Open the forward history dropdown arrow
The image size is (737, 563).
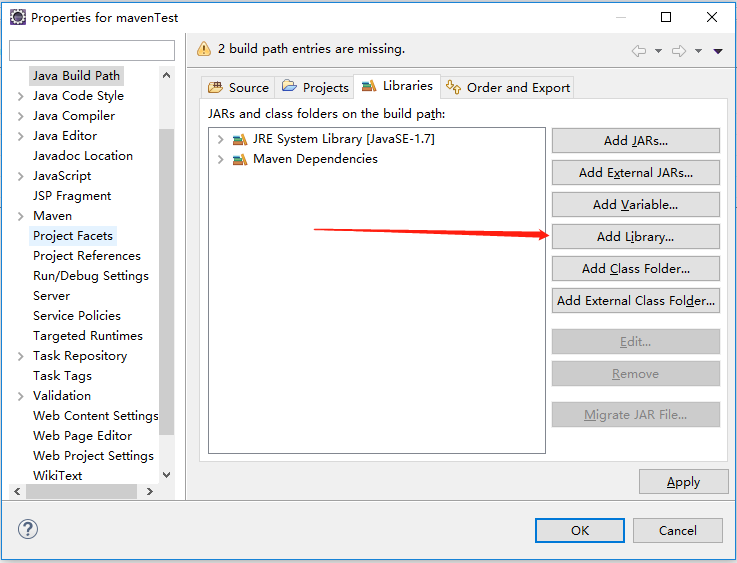point(698,51)
